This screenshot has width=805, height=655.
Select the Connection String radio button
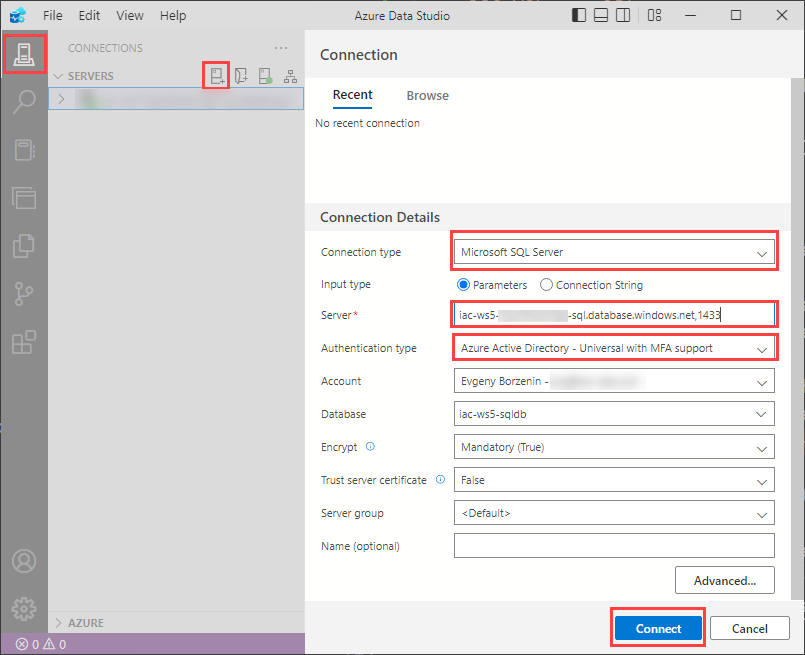coord(546,284)
